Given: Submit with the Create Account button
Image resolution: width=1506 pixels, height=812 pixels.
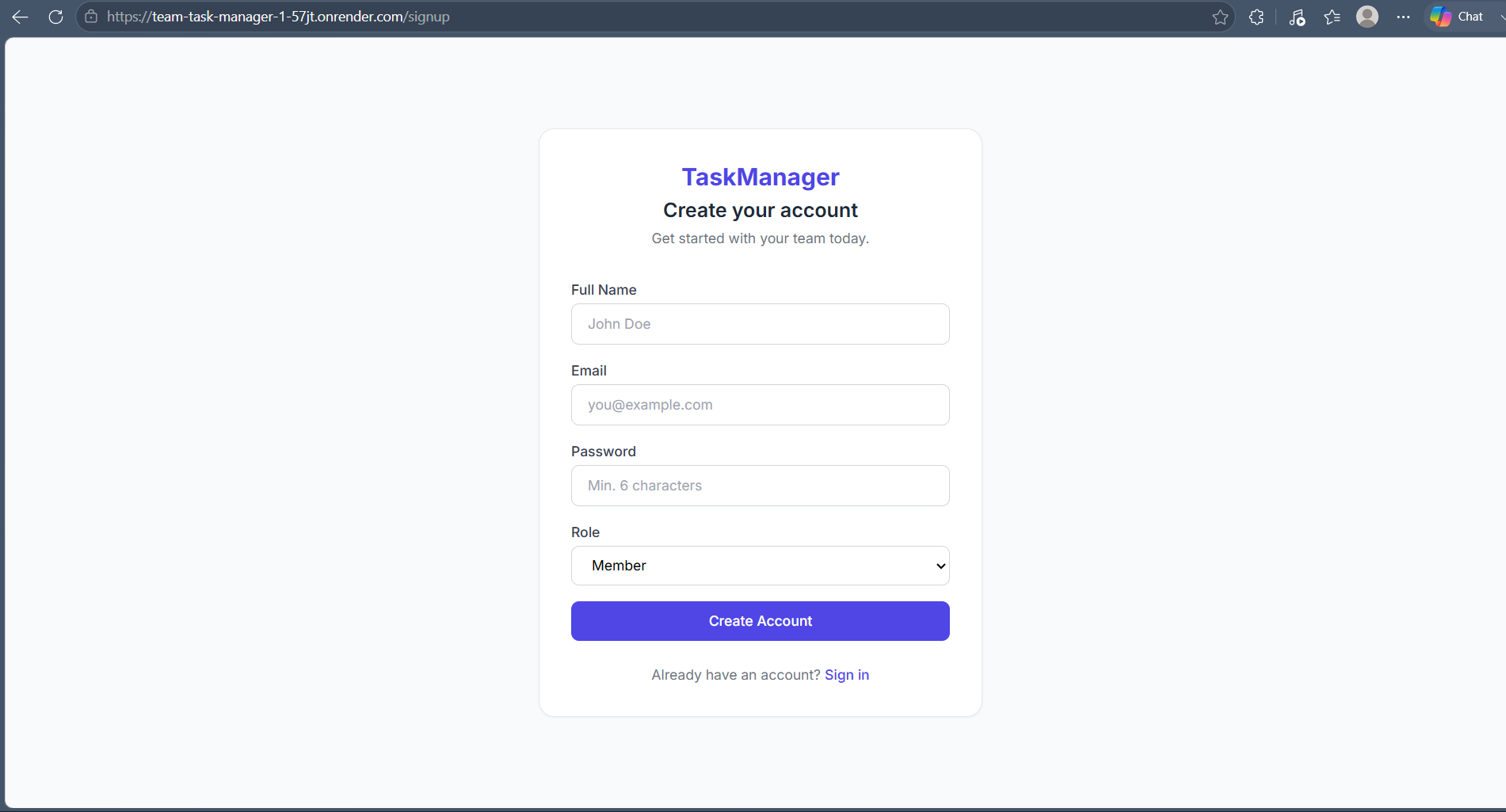Looking at the screenshot, I should point(761,621).
